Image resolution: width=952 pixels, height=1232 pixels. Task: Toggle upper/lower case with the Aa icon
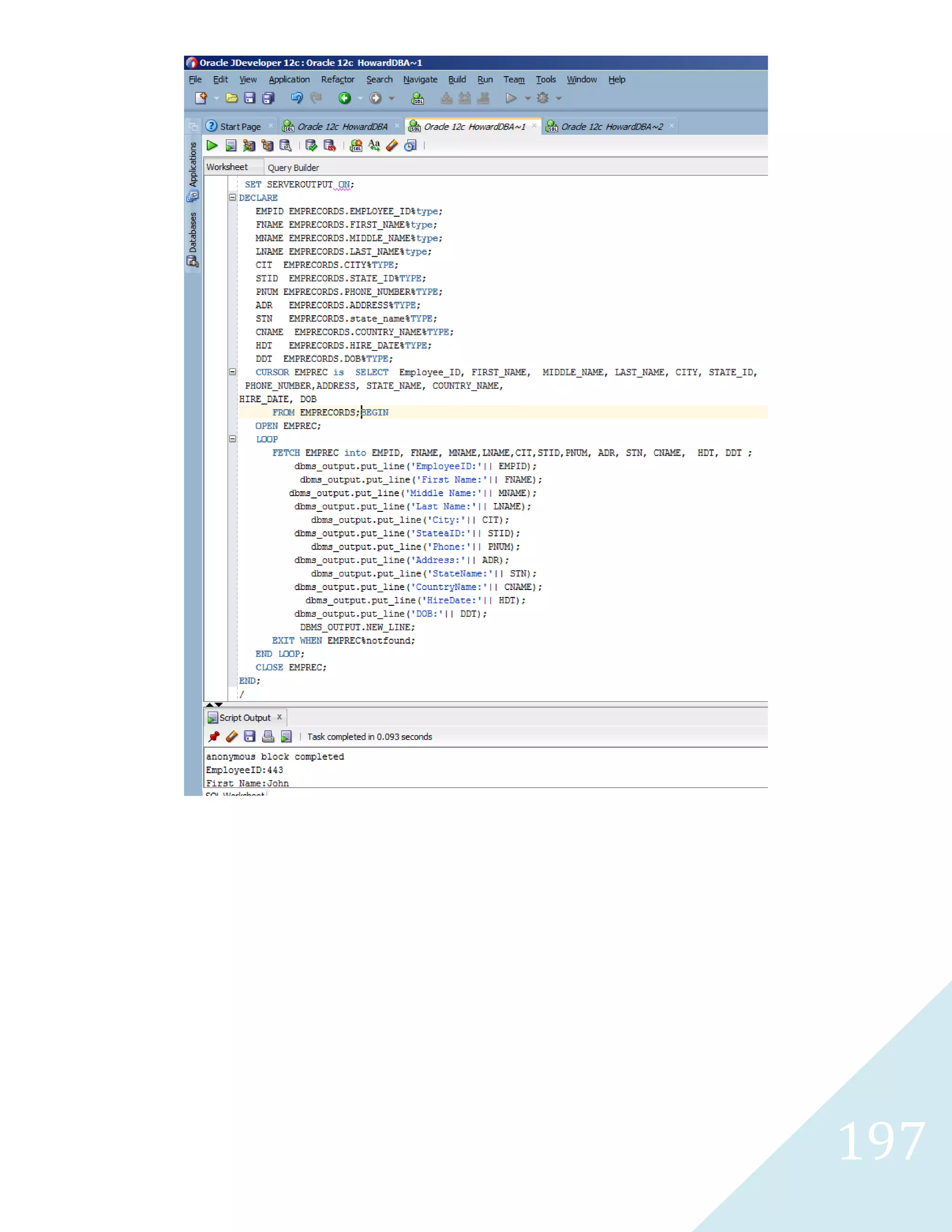(x=374, y=146)
